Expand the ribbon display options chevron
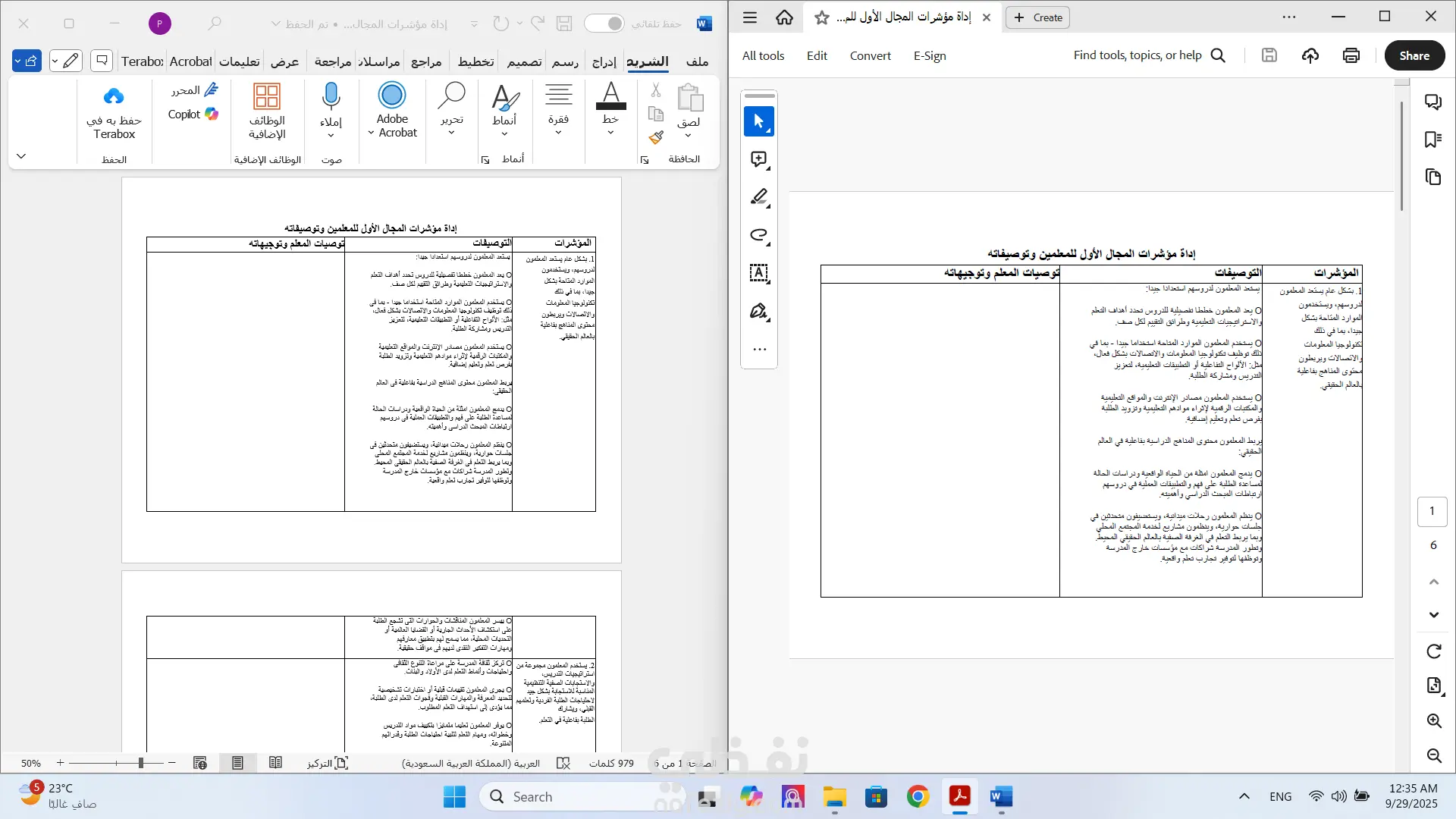This screenshot has height=819, width=1456. [x=21, y=156]
